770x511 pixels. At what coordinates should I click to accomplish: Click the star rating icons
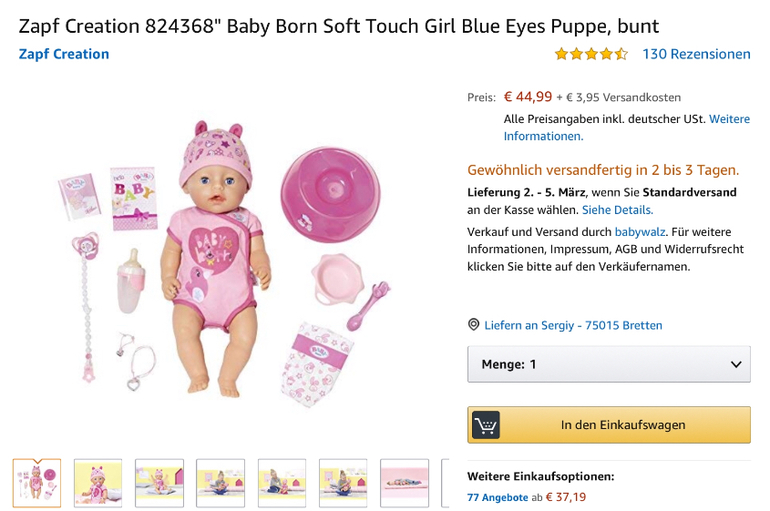[x=590, y=54]
